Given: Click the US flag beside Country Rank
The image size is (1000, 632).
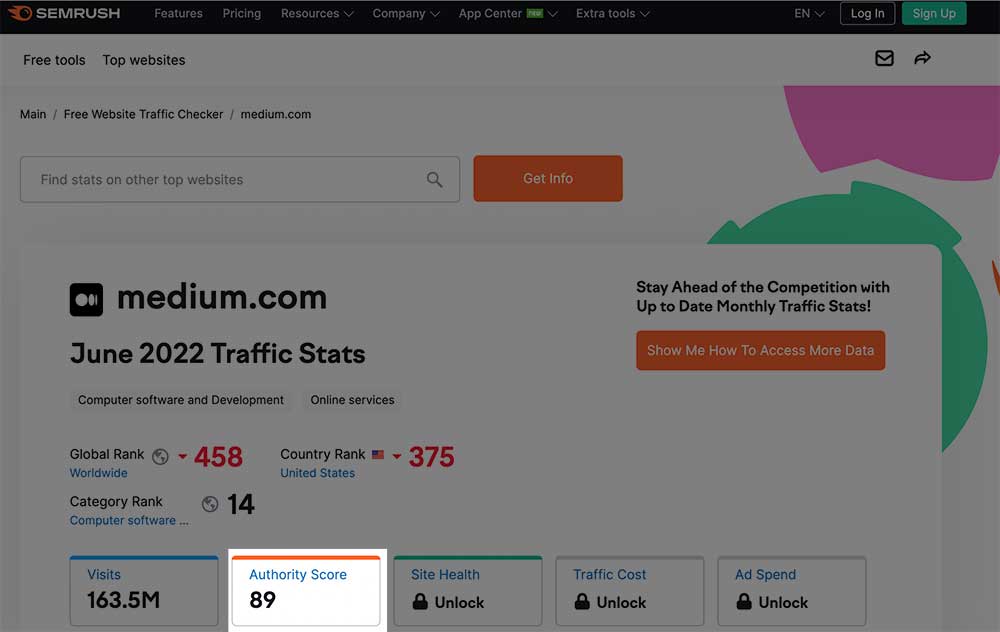Looking at the screenshot, I should coord(378,455).
